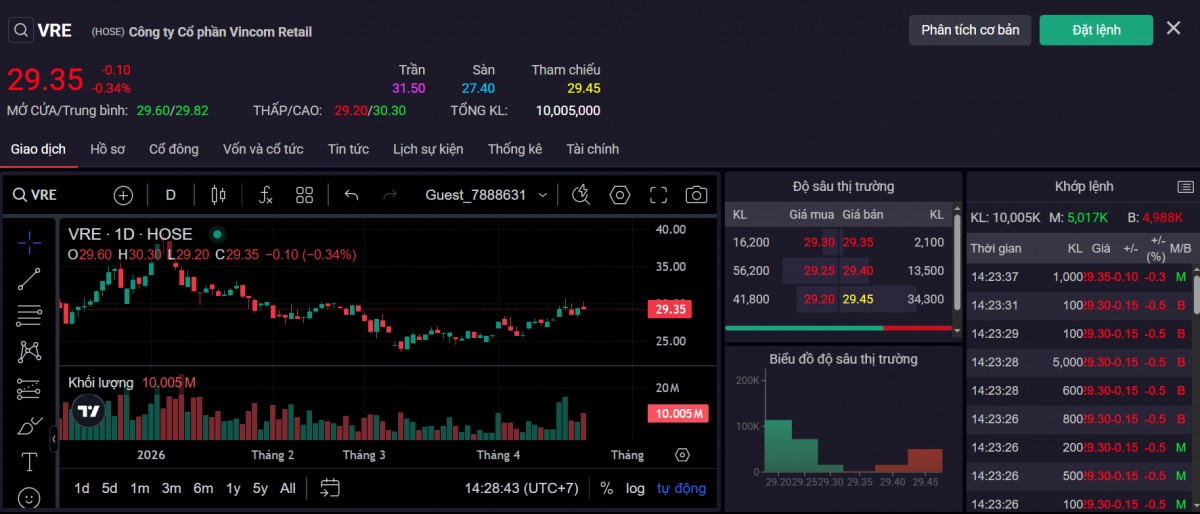Screen dimensions: 1200x514
Task: Open the Tài chính tab
Action: coord(592,149)
